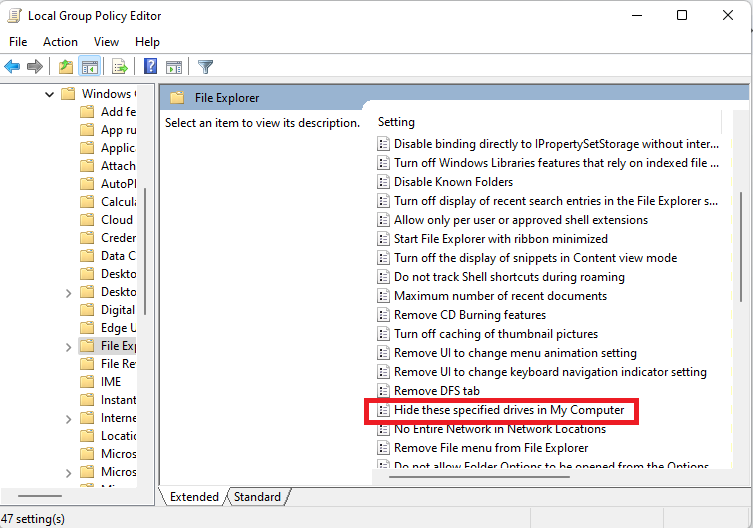The image size is (753, 528).
Task: Click policy icon beside Disable Known Folders
Action: (x=383, y=182)
